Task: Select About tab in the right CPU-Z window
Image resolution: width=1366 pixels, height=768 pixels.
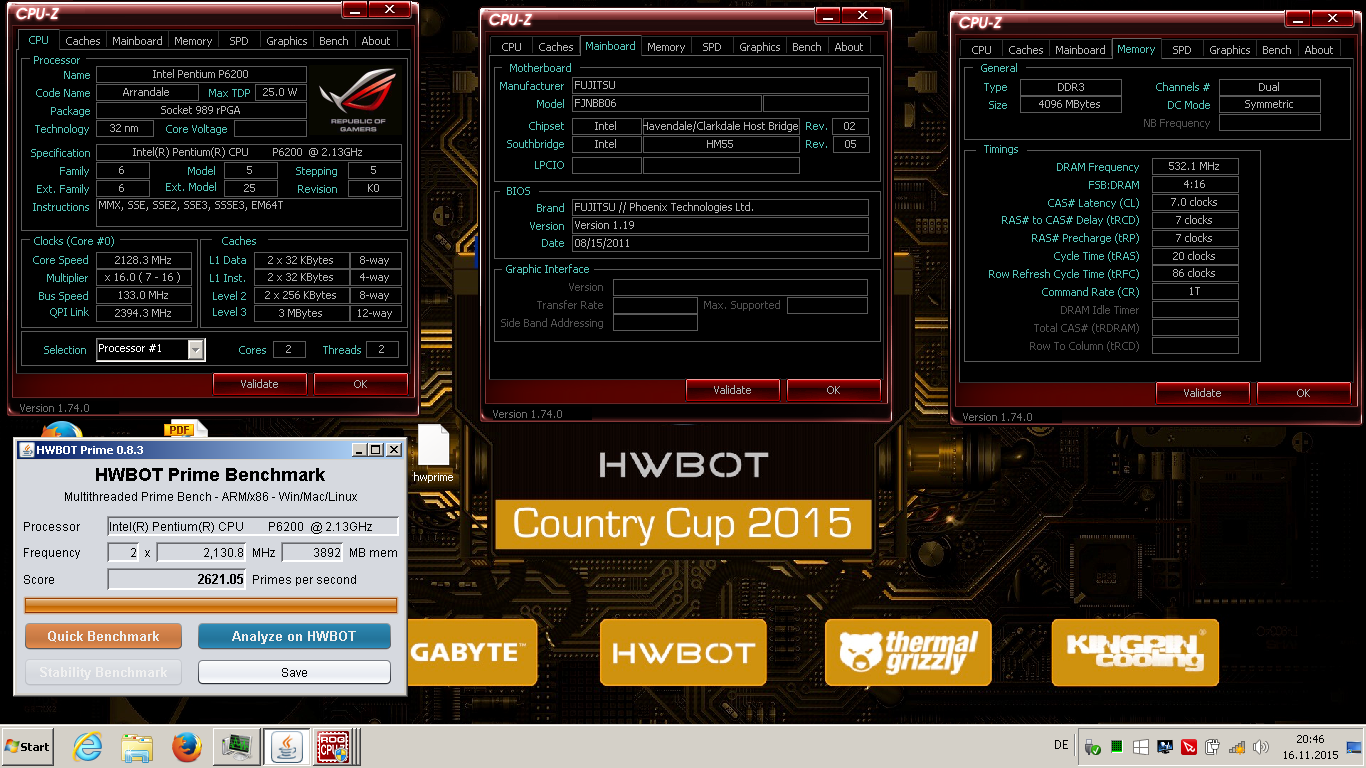Action: point(1319,50)
